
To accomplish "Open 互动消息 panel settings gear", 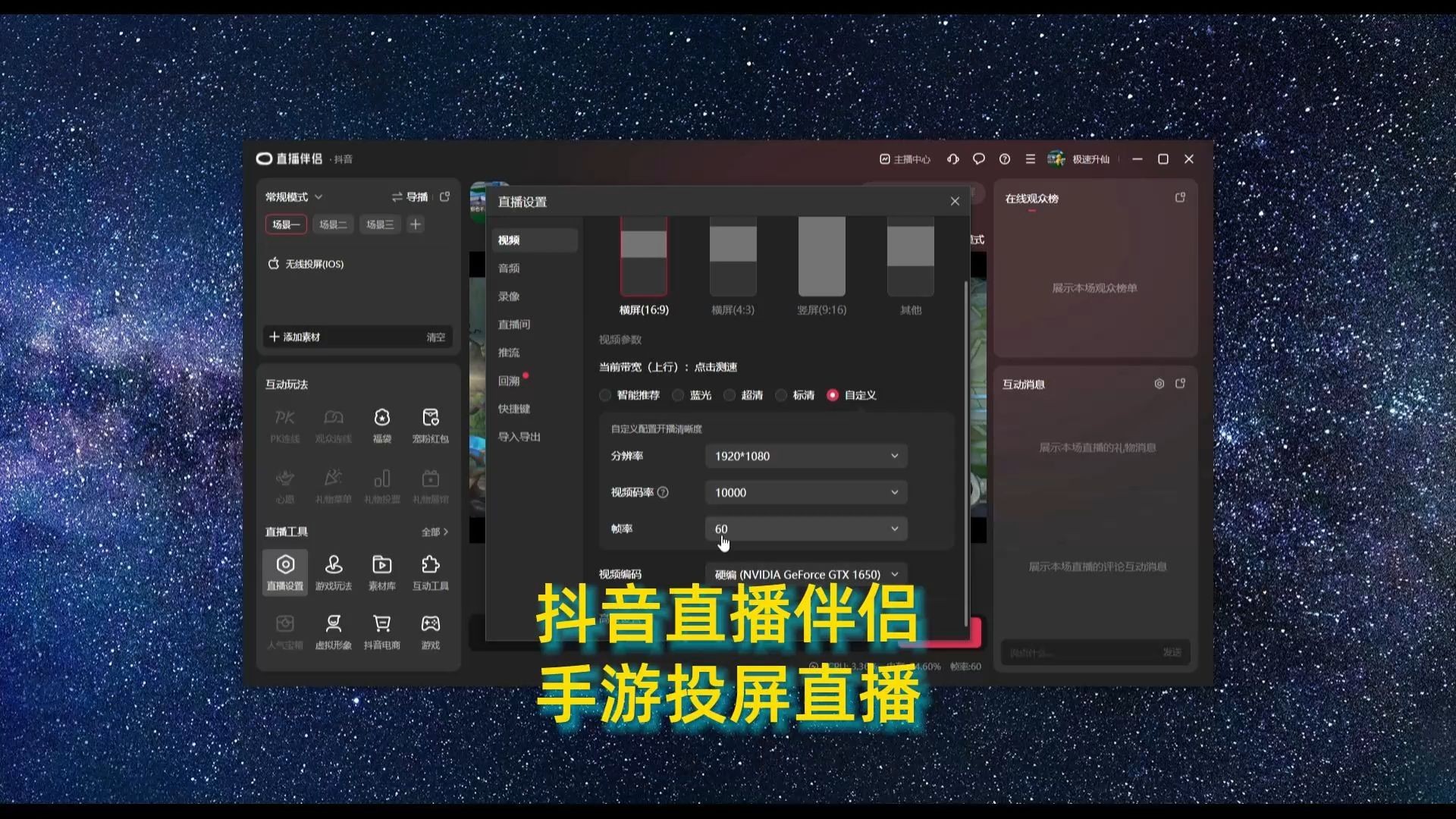I will 1159,384.
